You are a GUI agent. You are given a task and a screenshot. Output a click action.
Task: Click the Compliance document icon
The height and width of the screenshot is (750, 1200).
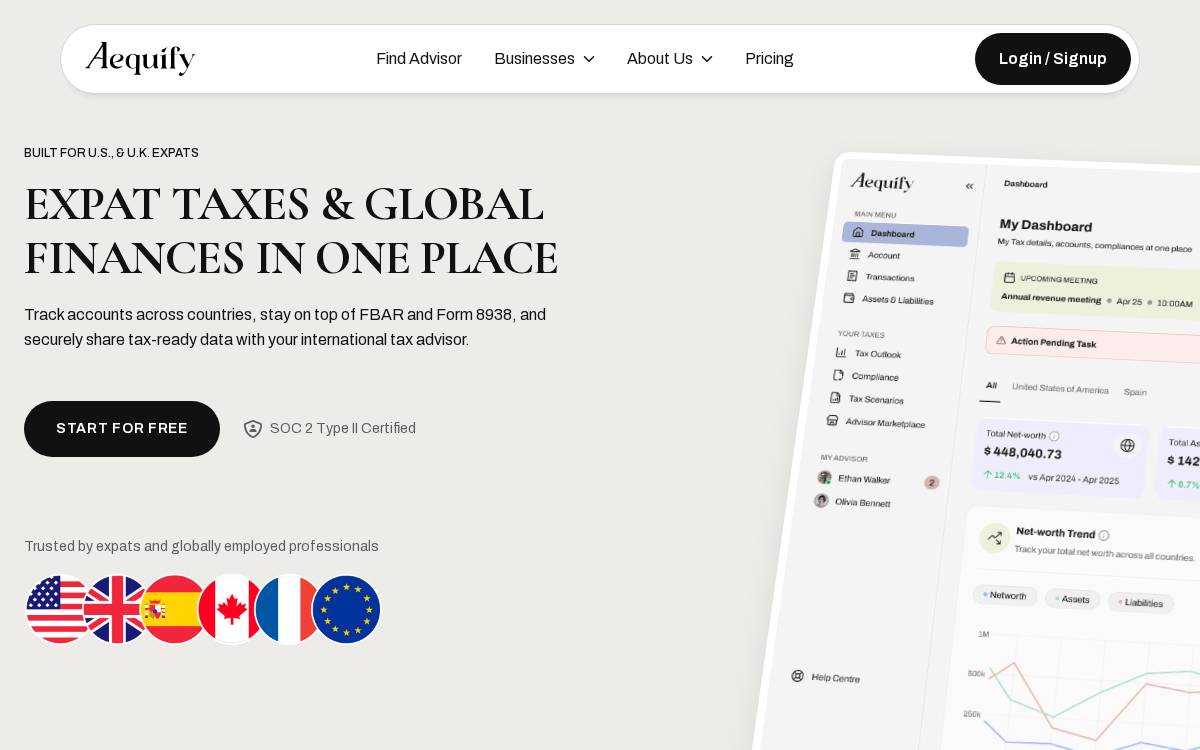838,375
